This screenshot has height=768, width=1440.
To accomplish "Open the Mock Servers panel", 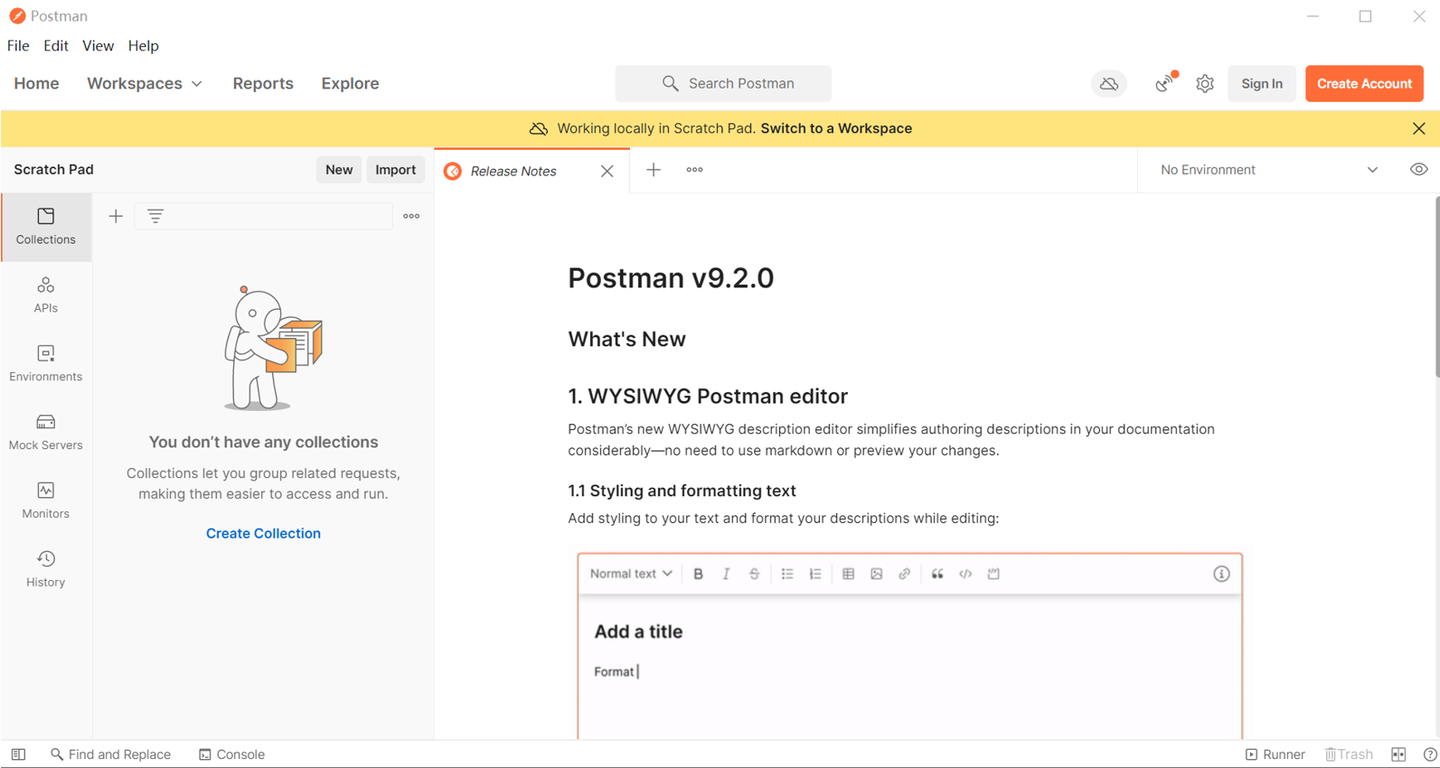I will click(46, 430).
